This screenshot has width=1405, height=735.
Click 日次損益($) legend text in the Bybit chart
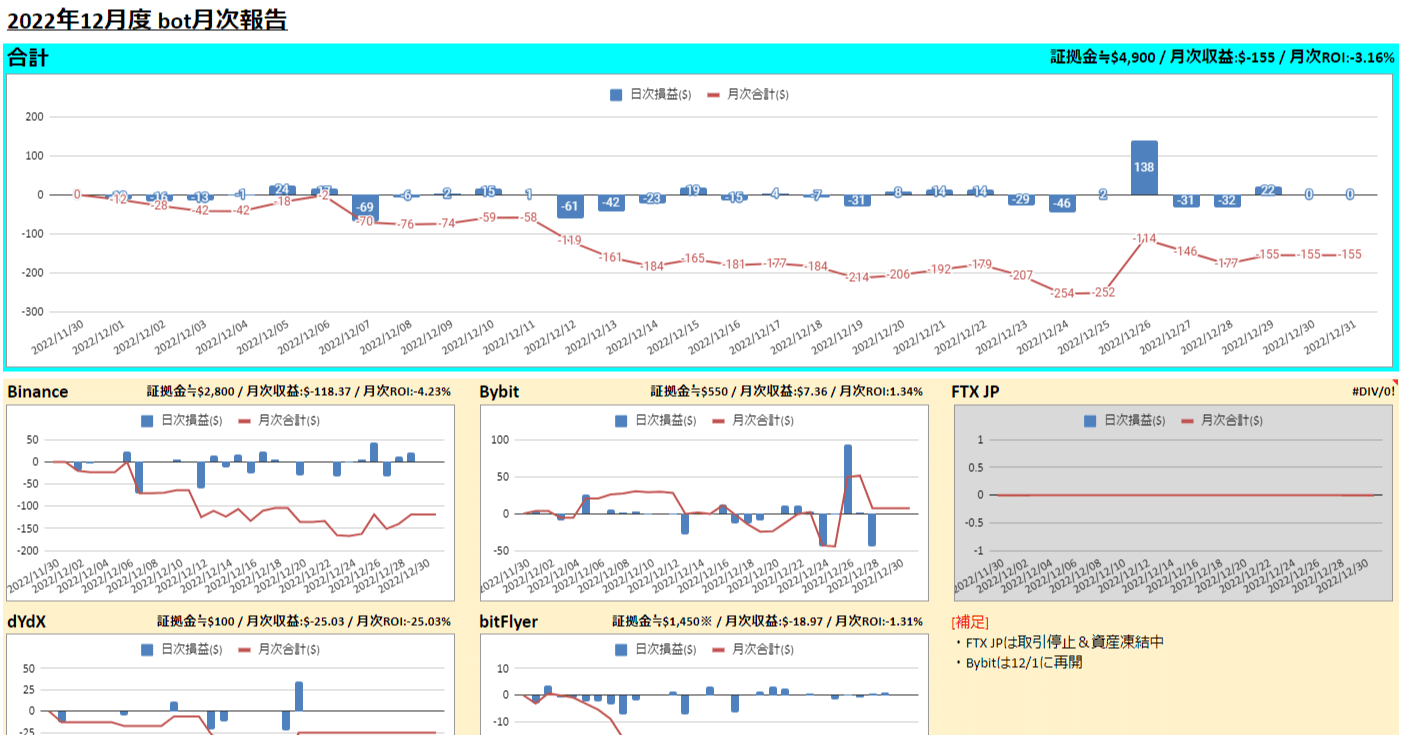[666, 421]
